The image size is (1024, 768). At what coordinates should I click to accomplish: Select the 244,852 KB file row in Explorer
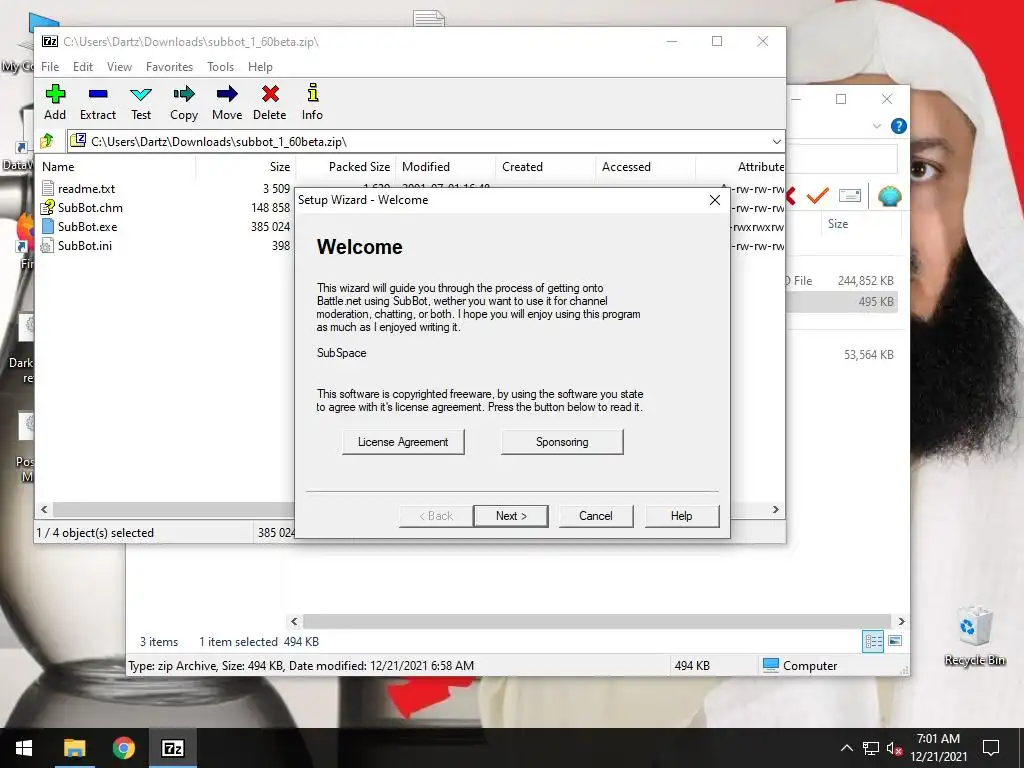pyautogui.click(x=843, y=281)
